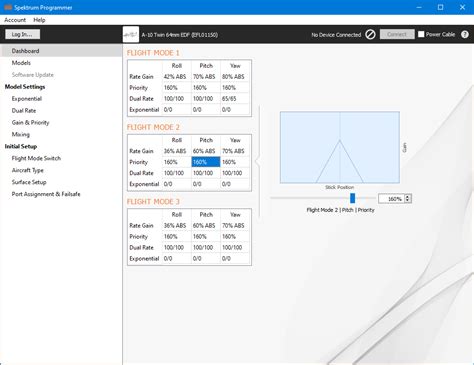The image size is (474, 365).
Task: Select Flight Mode 3 Roll Dual Rate cell
Action: 177,247
